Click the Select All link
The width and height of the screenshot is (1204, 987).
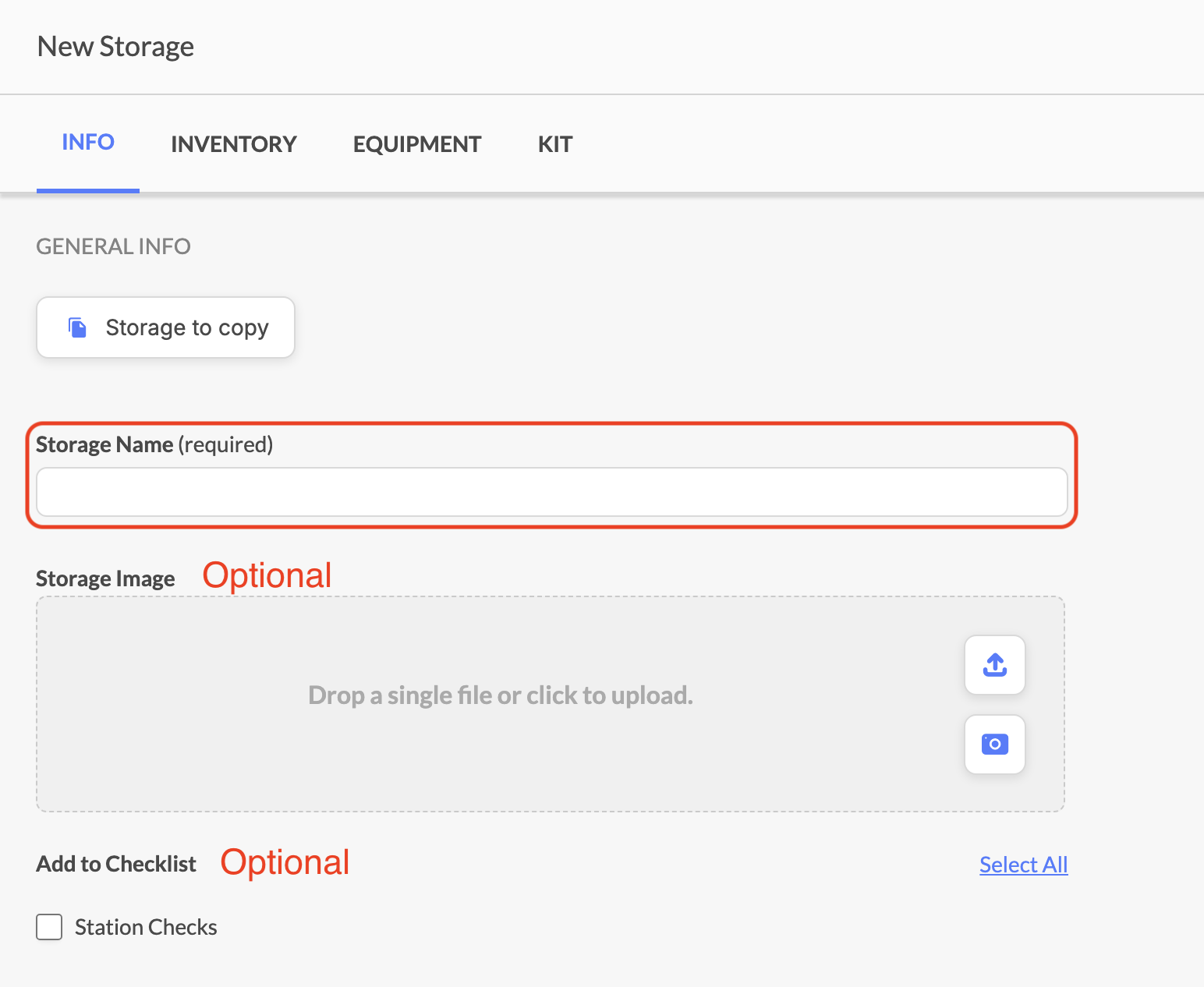[1023, 865]
